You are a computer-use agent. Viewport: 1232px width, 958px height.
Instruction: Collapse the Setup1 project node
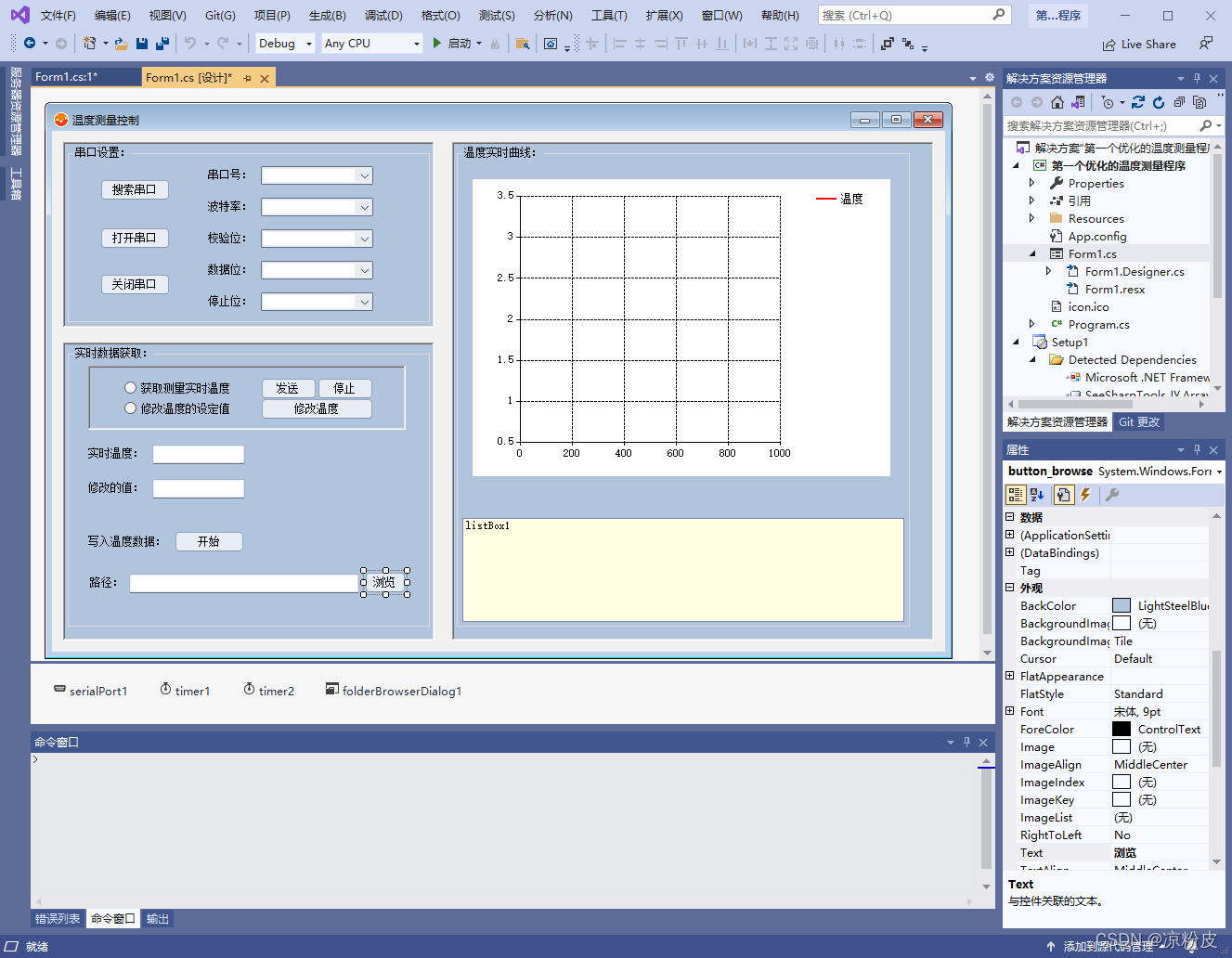point(1018,342)
